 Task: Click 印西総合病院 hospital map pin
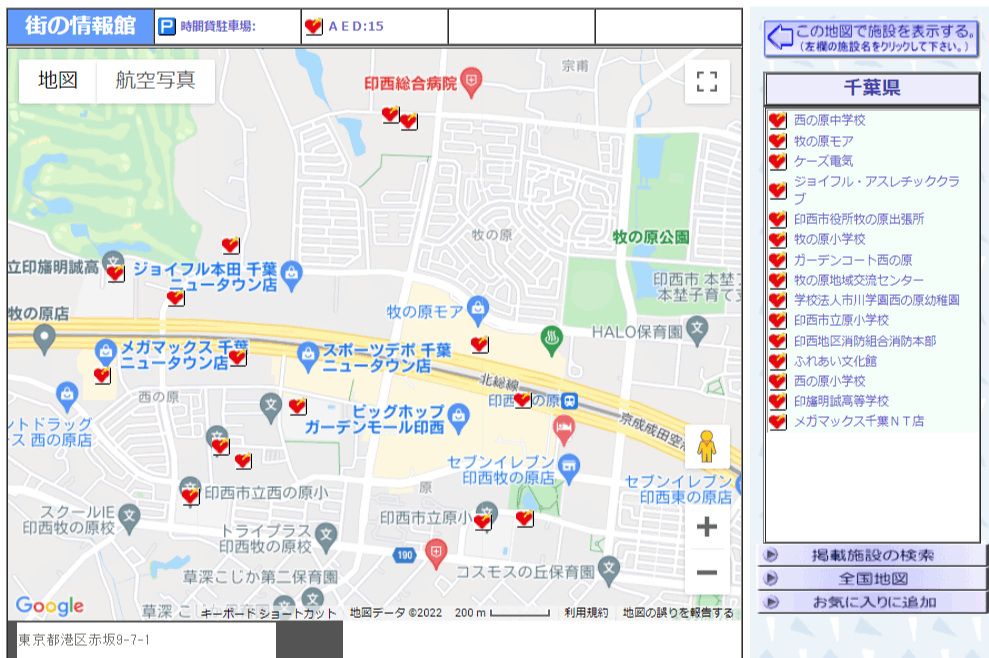pyautogui.click(x=471, y=81)
